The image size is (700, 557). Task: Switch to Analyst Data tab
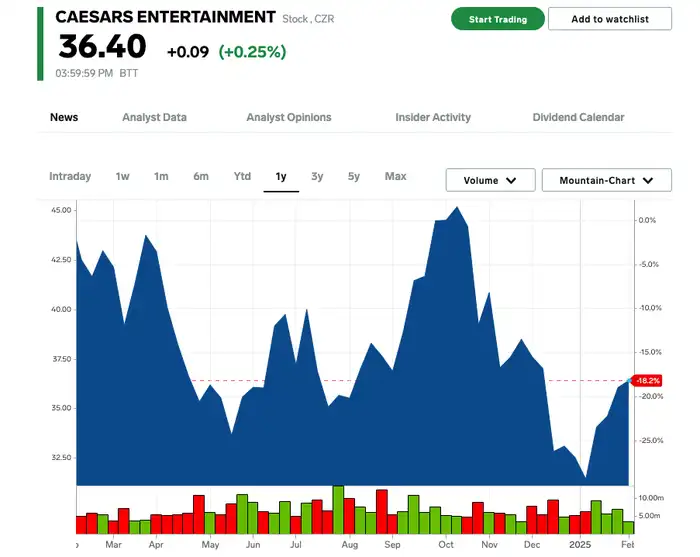tap(154, 117)
